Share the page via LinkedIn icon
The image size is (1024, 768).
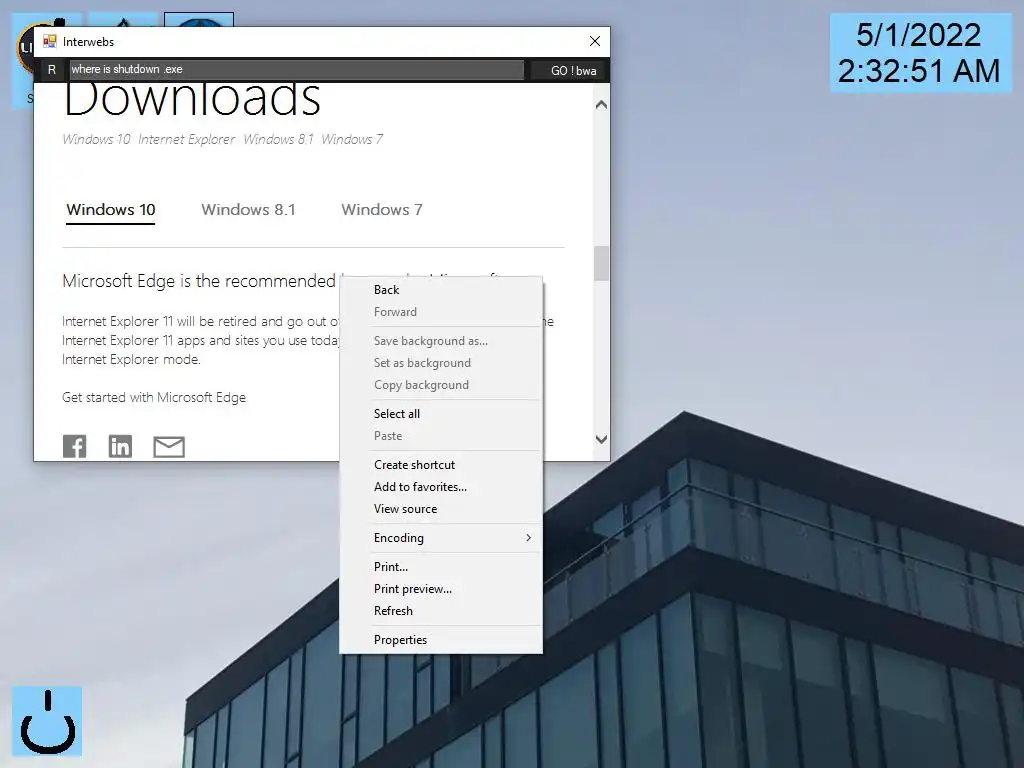coord(120,447)
